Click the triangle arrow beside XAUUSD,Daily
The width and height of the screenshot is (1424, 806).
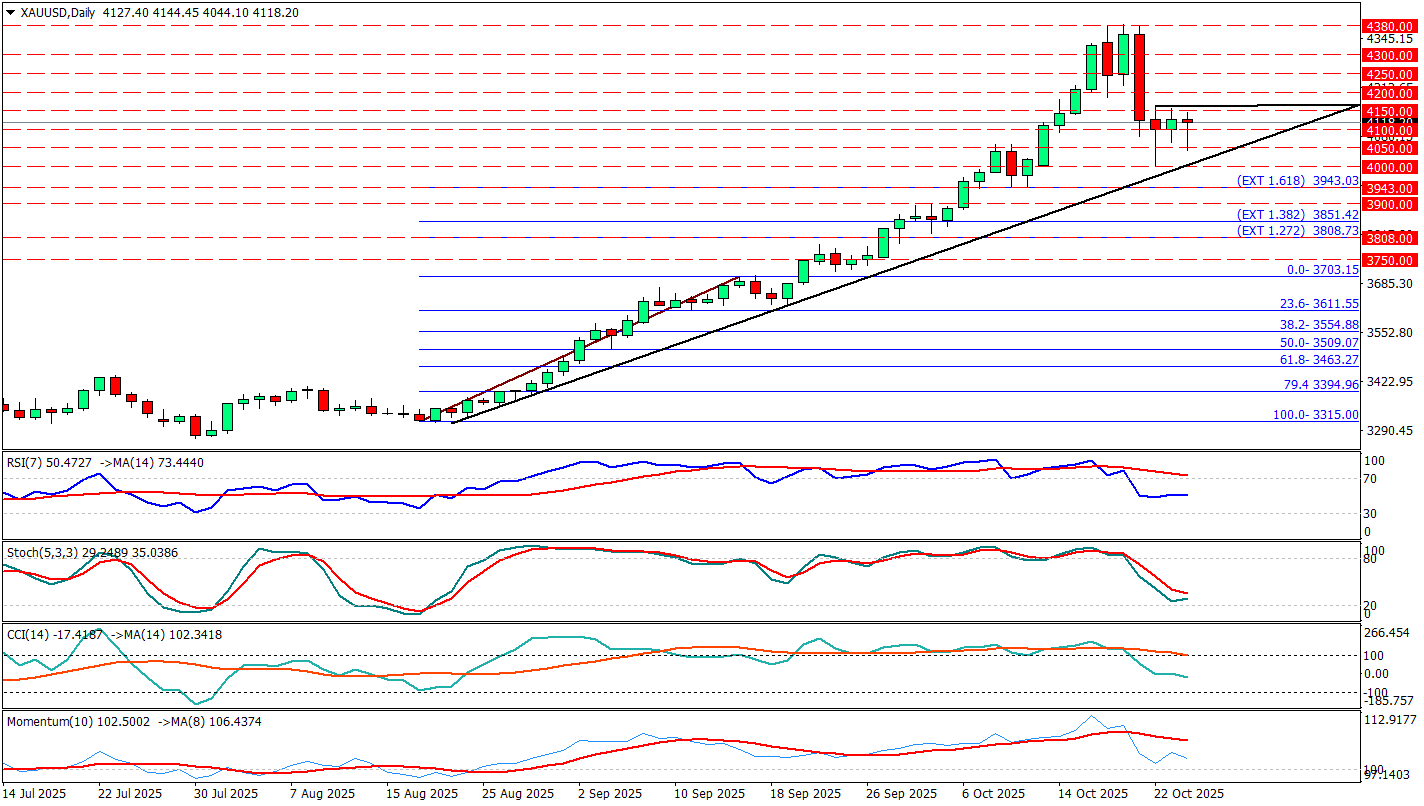(10, 13)
